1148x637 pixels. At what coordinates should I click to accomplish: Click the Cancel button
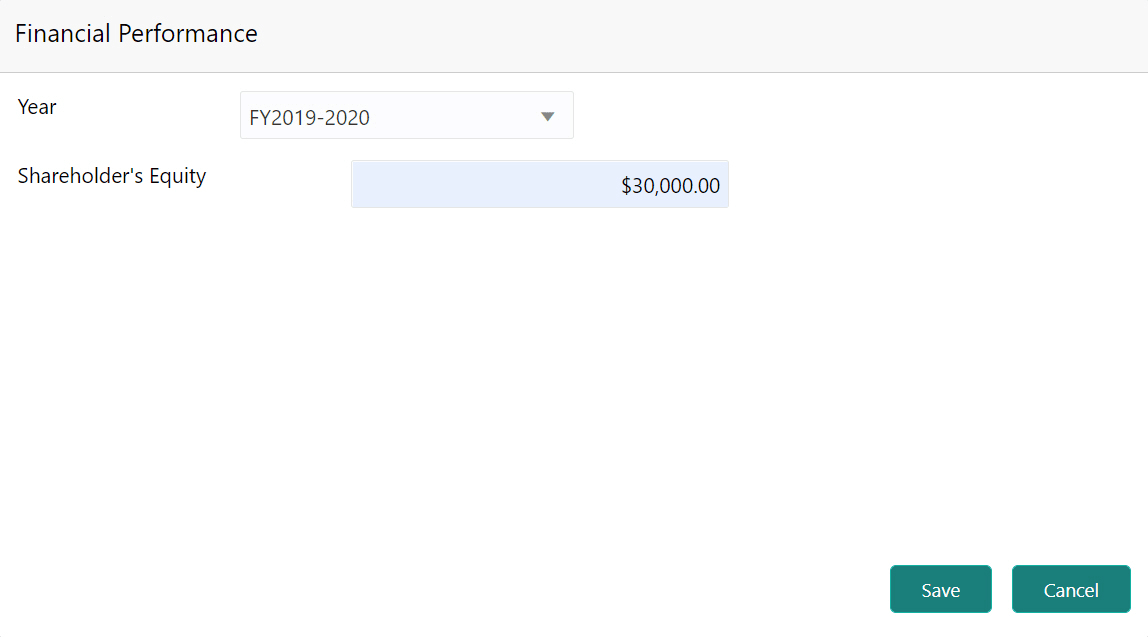pos(1070,590)
